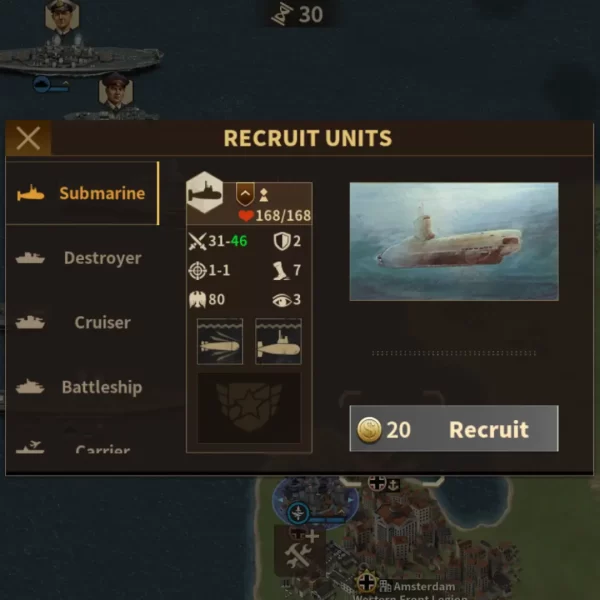The image size is (600, 600).
Task: Tap the submerged submarine skill icon
Action: pos(278,341)
